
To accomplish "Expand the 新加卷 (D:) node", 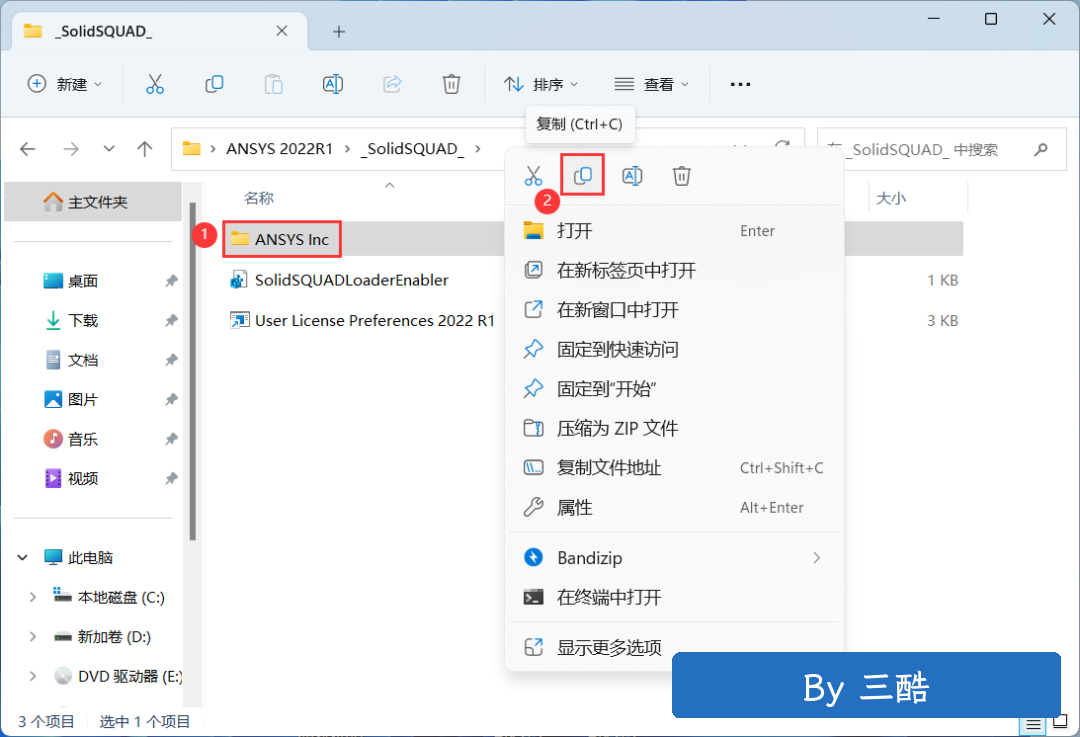I will 32,636.
